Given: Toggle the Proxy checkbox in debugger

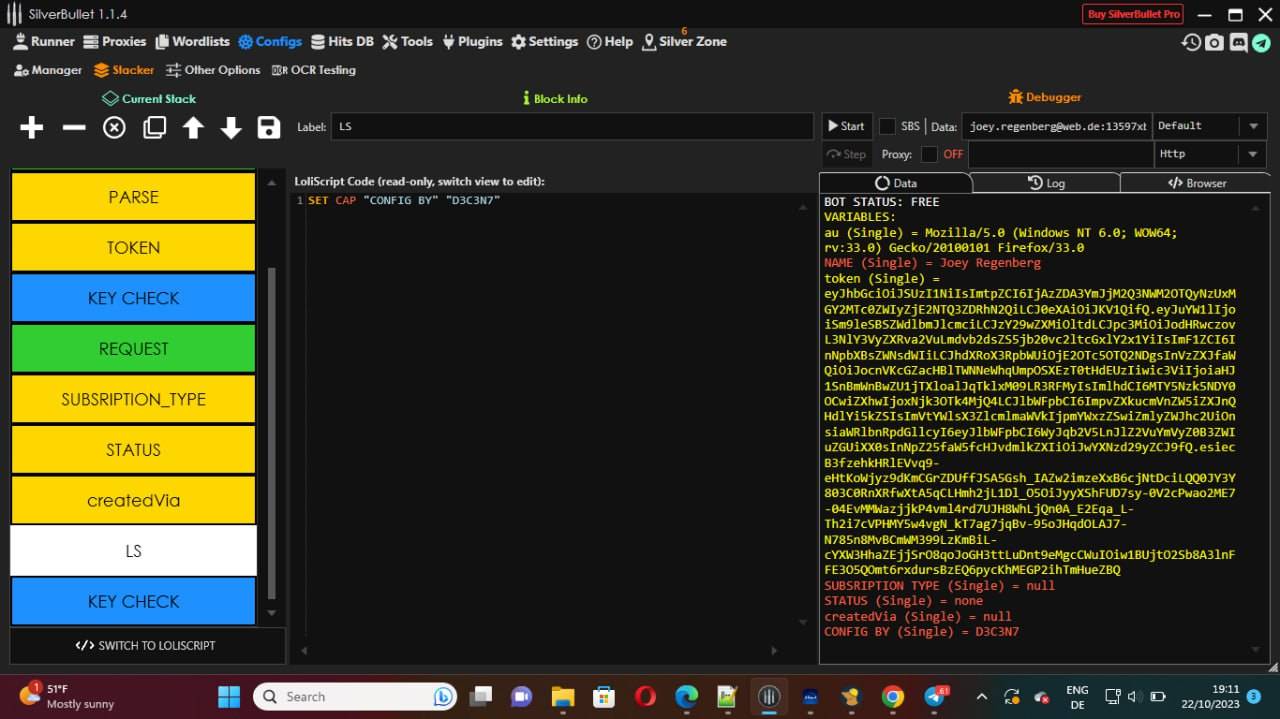Looking at the screenshot, I should [929, 154].
